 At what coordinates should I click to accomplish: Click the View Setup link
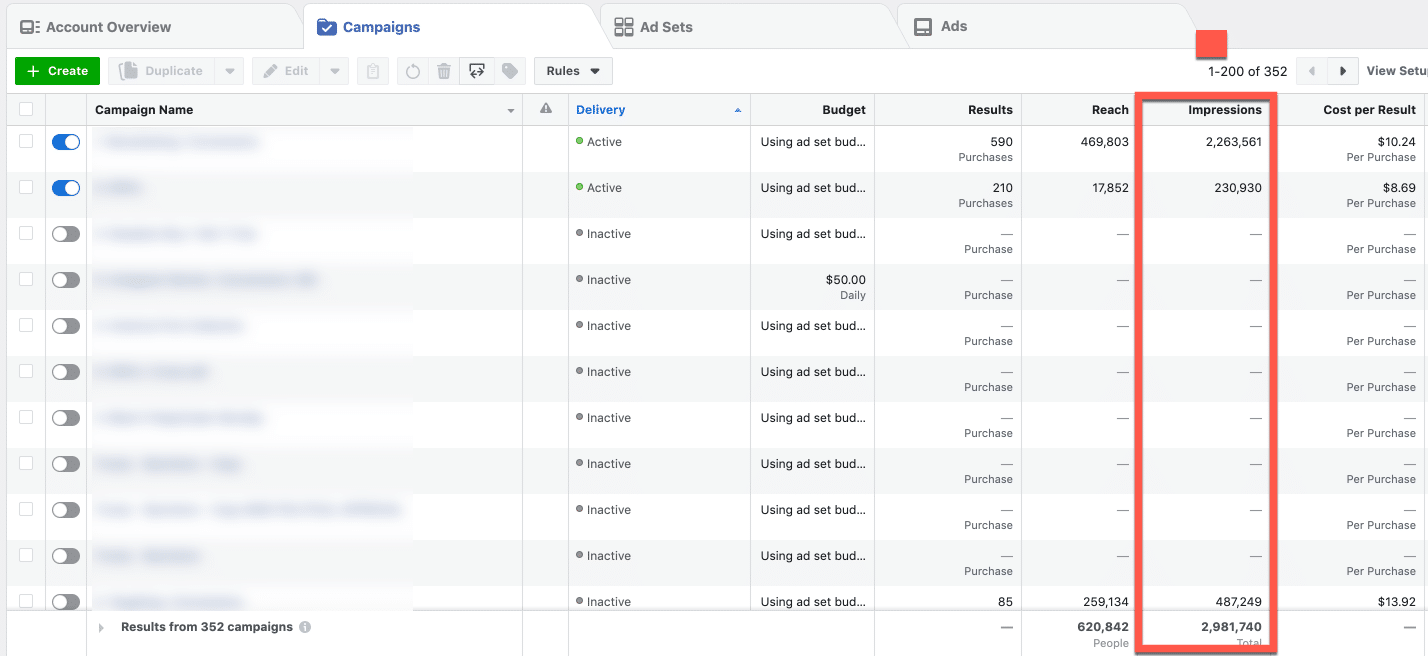[1396, 71]
